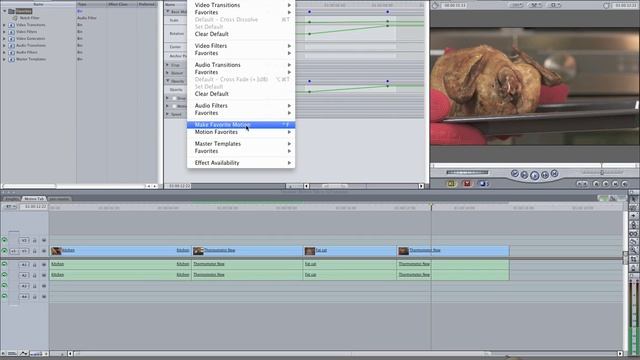This screenshot has width=640, height=360.
Task: Open Effect Availability submenu
Action: pos(241,163)
